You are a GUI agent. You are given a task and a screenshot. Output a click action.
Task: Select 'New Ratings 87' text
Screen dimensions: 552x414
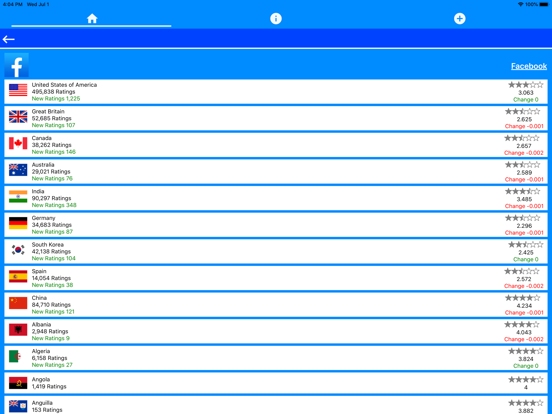click(52, 232)
